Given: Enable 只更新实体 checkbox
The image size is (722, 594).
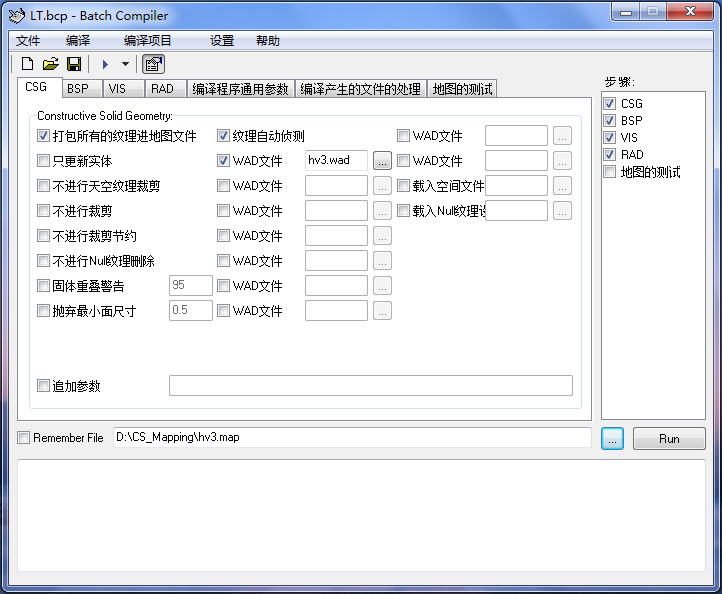Looking at the screenshot, I should [x=43, y=161].
